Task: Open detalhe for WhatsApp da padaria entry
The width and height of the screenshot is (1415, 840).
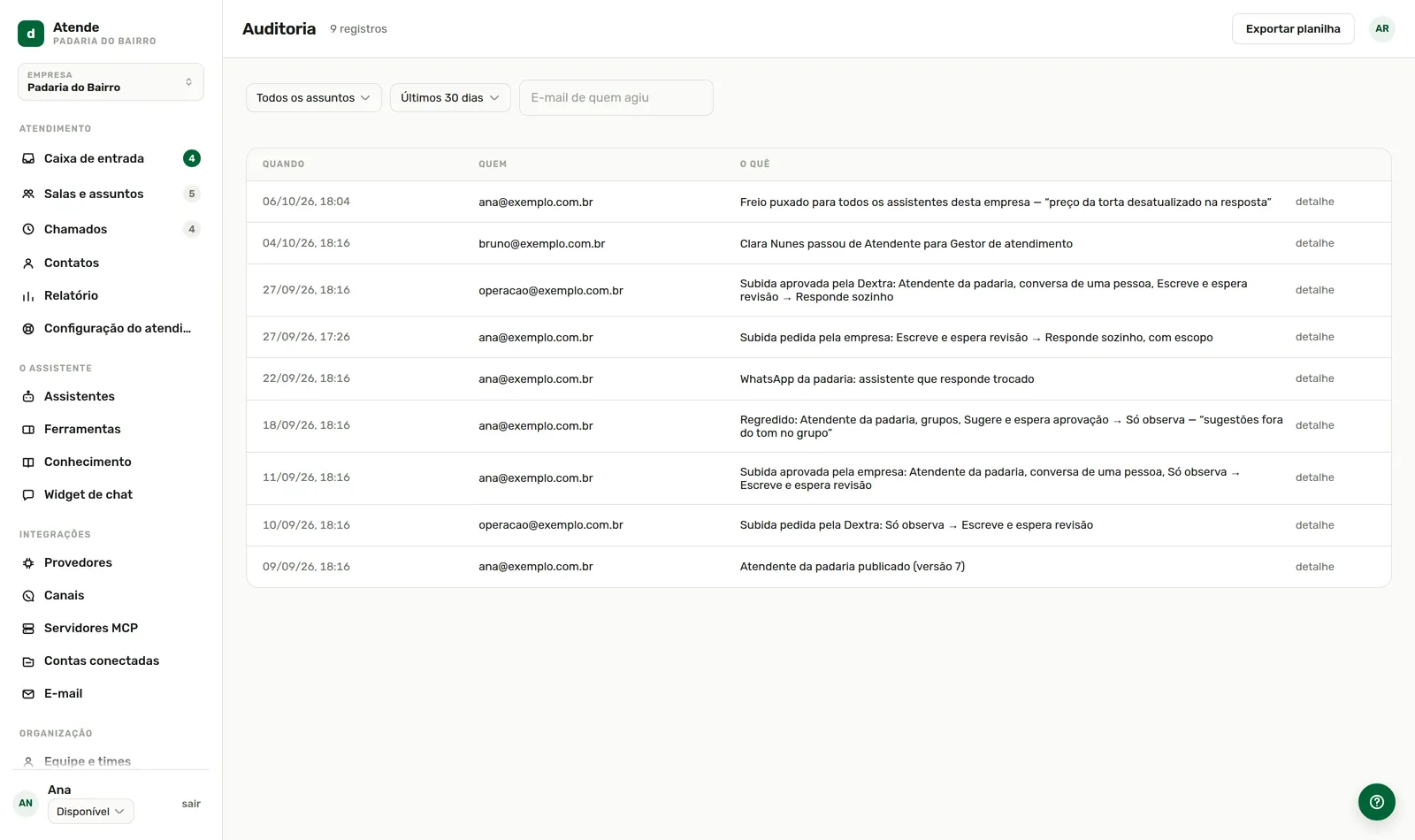Action: click(1314, 378)
